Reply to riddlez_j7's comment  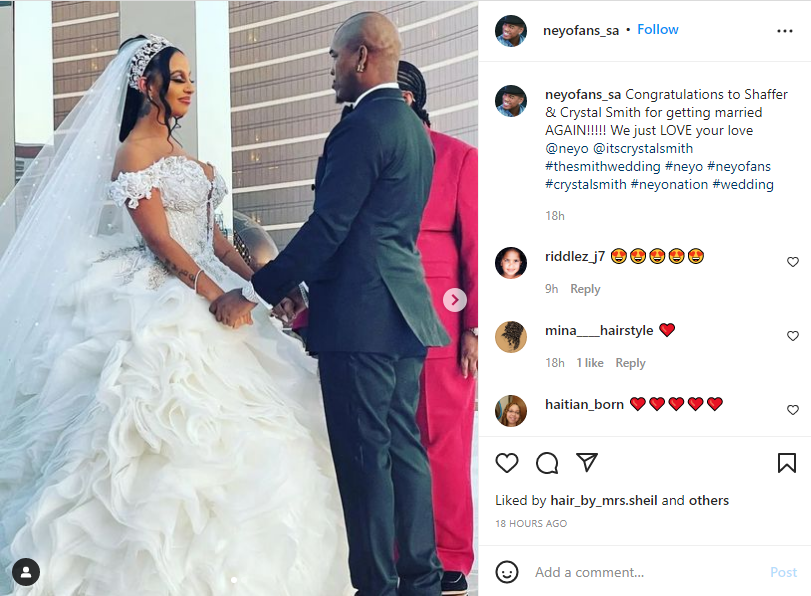coord(585,289)
